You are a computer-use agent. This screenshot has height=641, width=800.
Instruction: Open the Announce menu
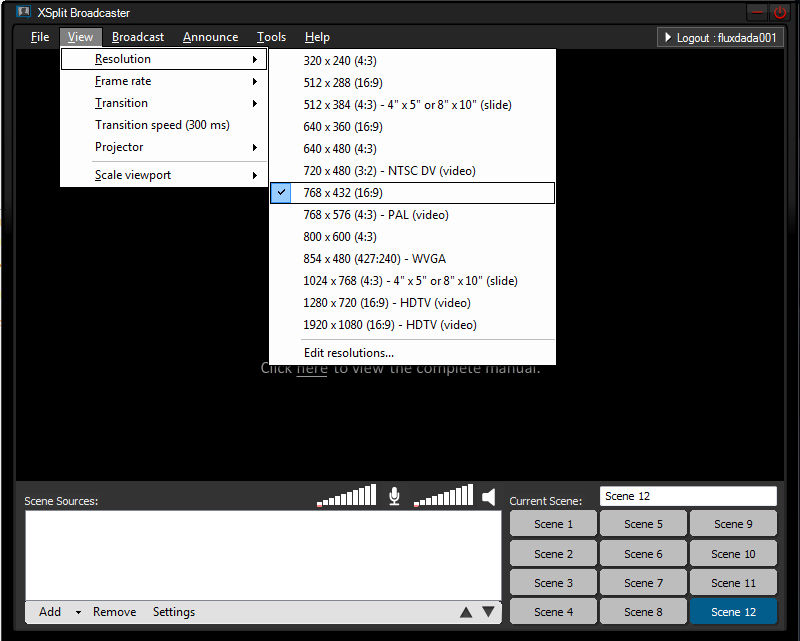coord(209,37)
